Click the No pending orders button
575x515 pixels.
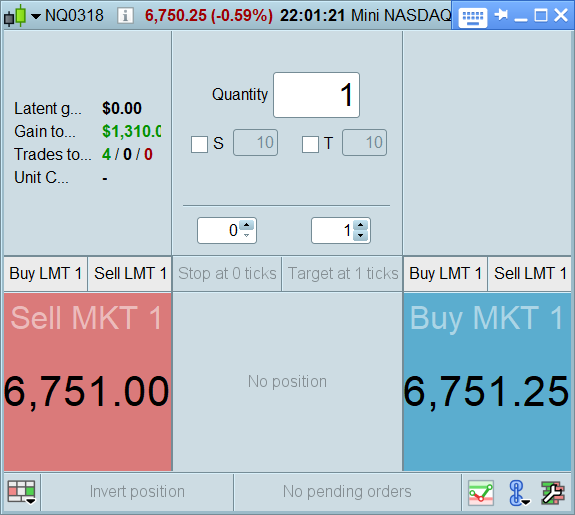tap(347, 492)
